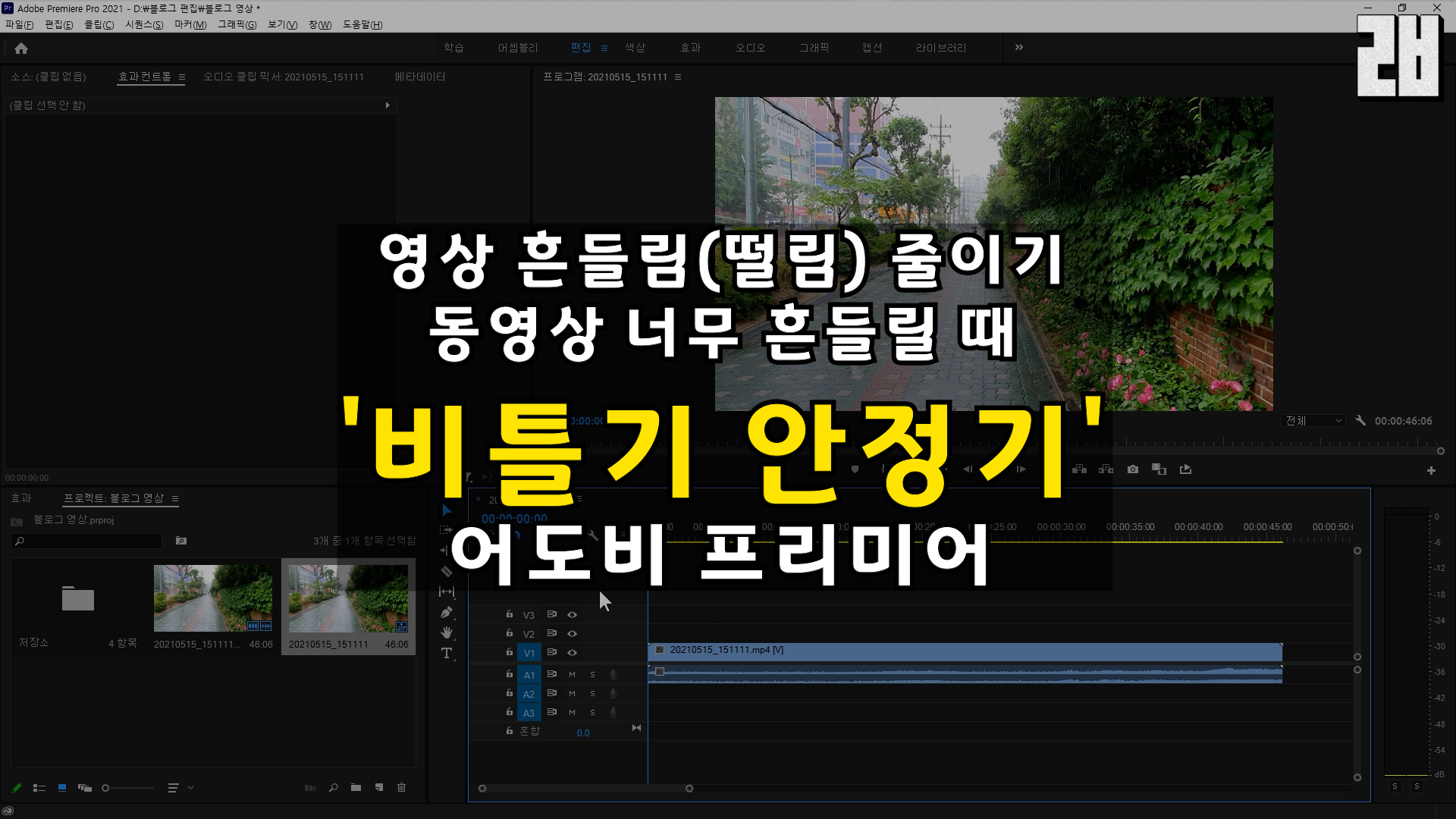Switch to the 색상 workspace tab
Screen dimensions: 1456x819
[635, 48]
